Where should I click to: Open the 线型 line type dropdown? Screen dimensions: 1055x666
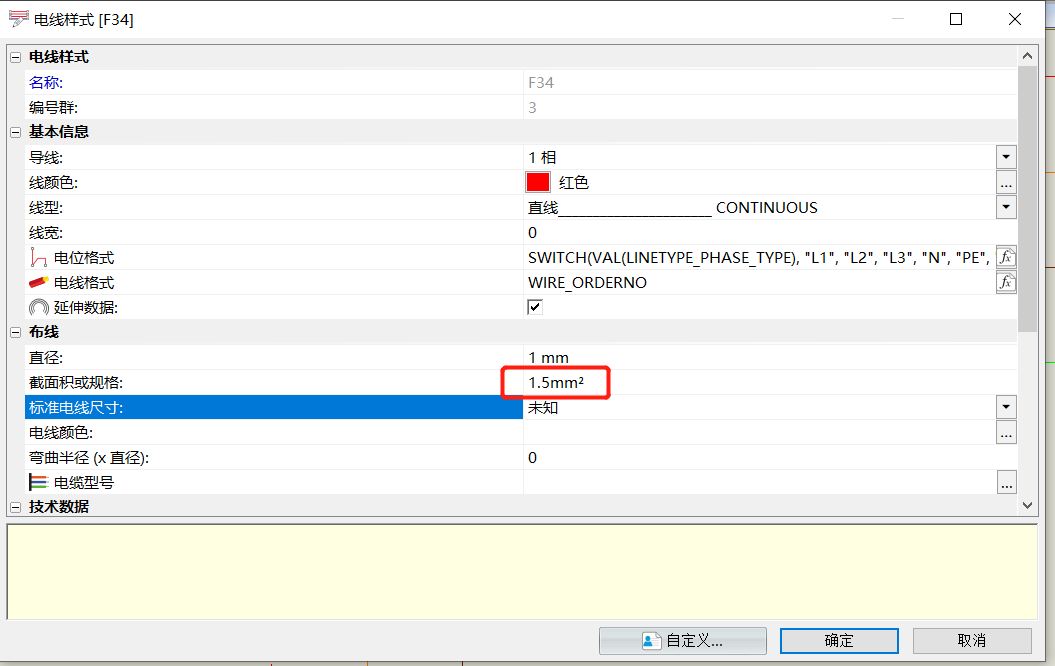tap(1006, 207)
